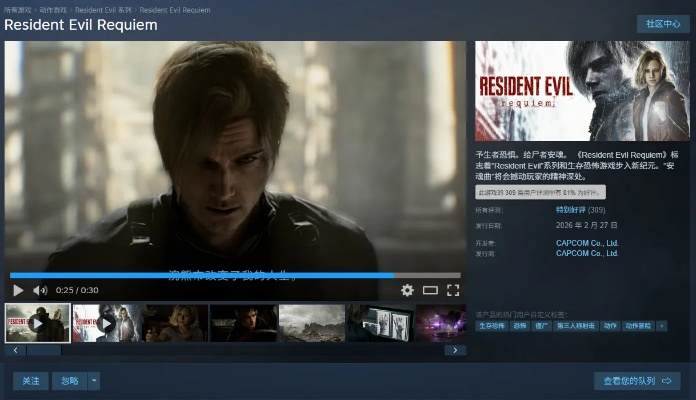
Task: Enter fullscreen video mode
Action: pos(453,290)
